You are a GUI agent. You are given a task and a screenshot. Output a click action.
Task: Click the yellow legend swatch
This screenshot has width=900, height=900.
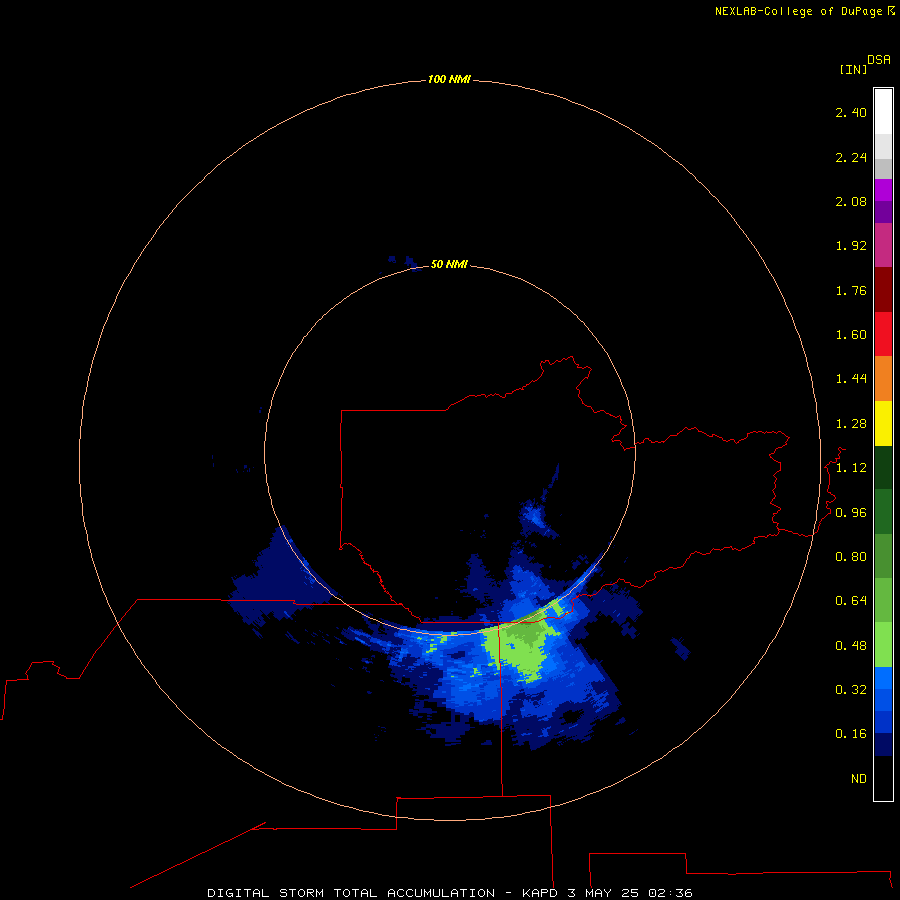(883, 424)
